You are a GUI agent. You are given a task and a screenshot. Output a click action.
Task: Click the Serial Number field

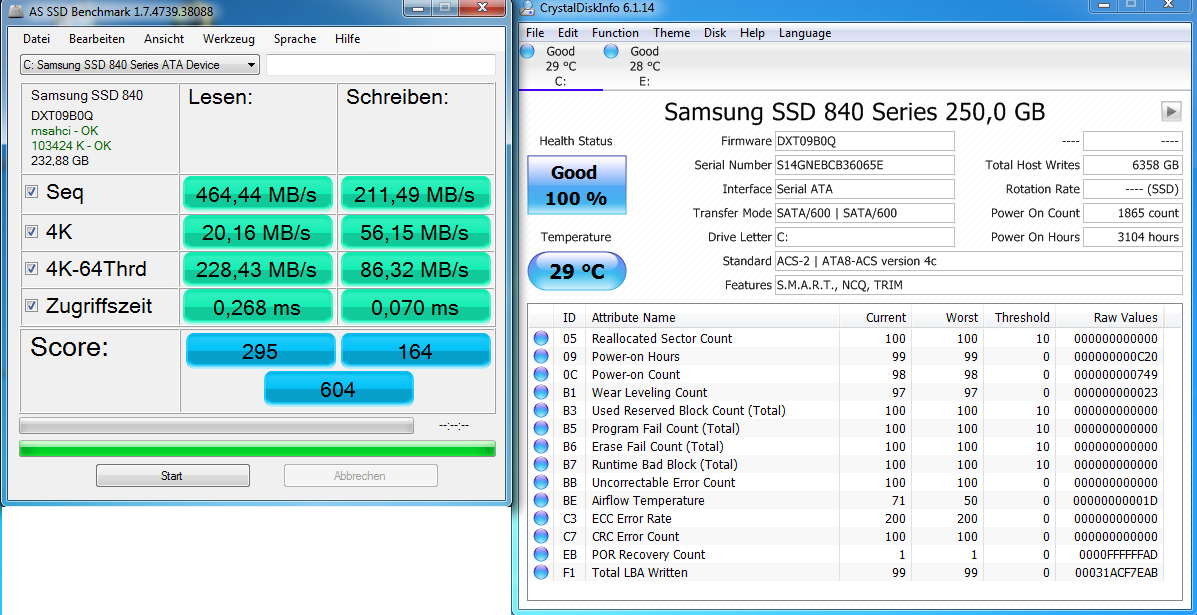click(864, 165)
